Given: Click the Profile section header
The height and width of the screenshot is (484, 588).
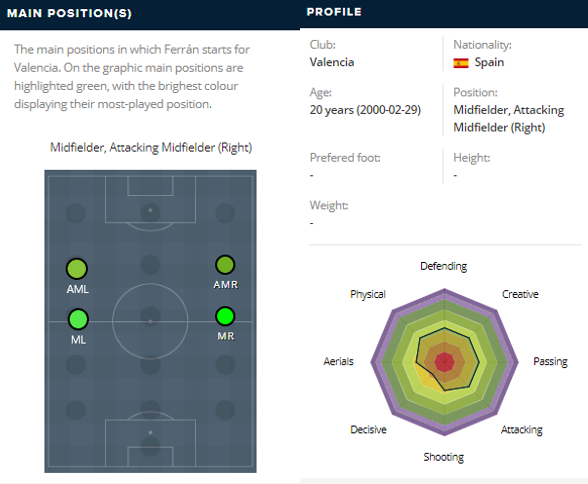Looking at the screenshot, I should (334, 12).
